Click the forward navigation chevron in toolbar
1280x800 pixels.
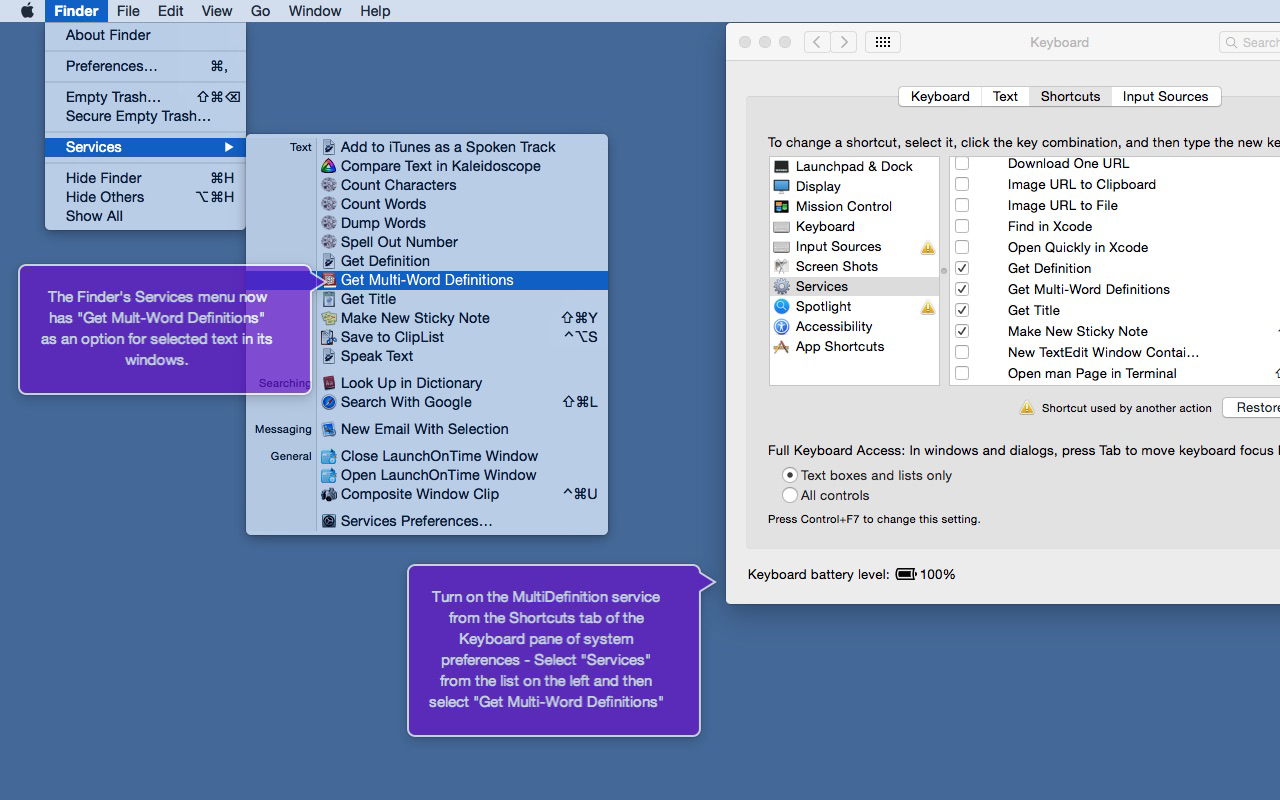pyautogui.click(x=845, y=42)
